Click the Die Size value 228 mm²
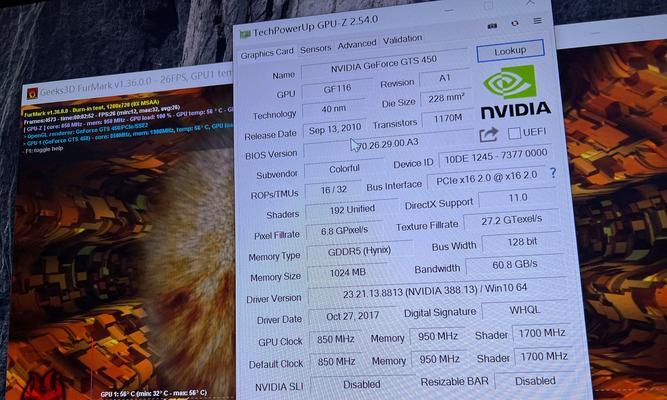This screenshot has height=400, width=667. (x=446, y=99)
